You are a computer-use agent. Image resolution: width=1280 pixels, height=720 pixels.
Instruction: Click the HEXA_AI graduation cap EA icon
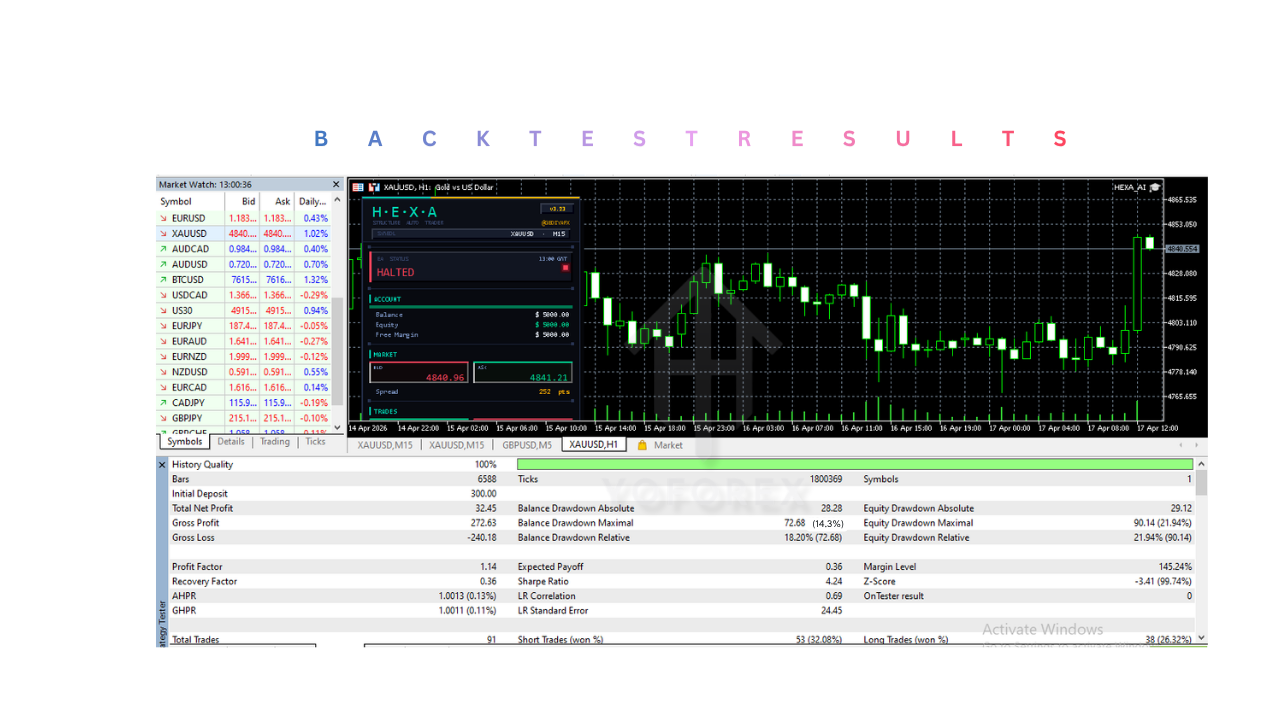pos(1156,187)
